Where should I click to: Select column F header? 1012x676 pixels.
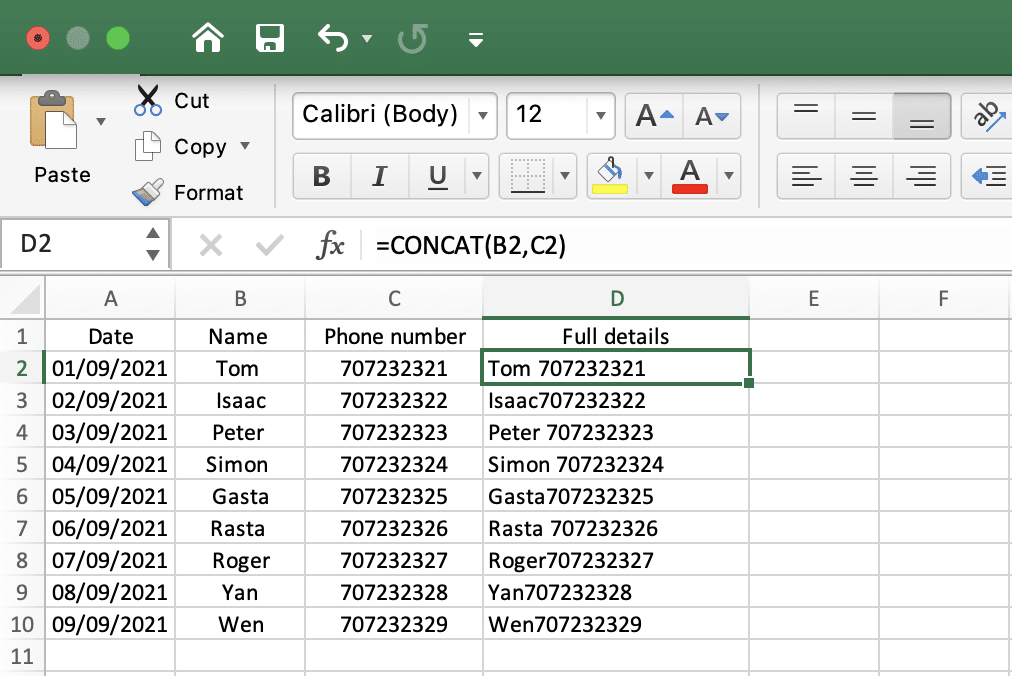coord(944,298)
